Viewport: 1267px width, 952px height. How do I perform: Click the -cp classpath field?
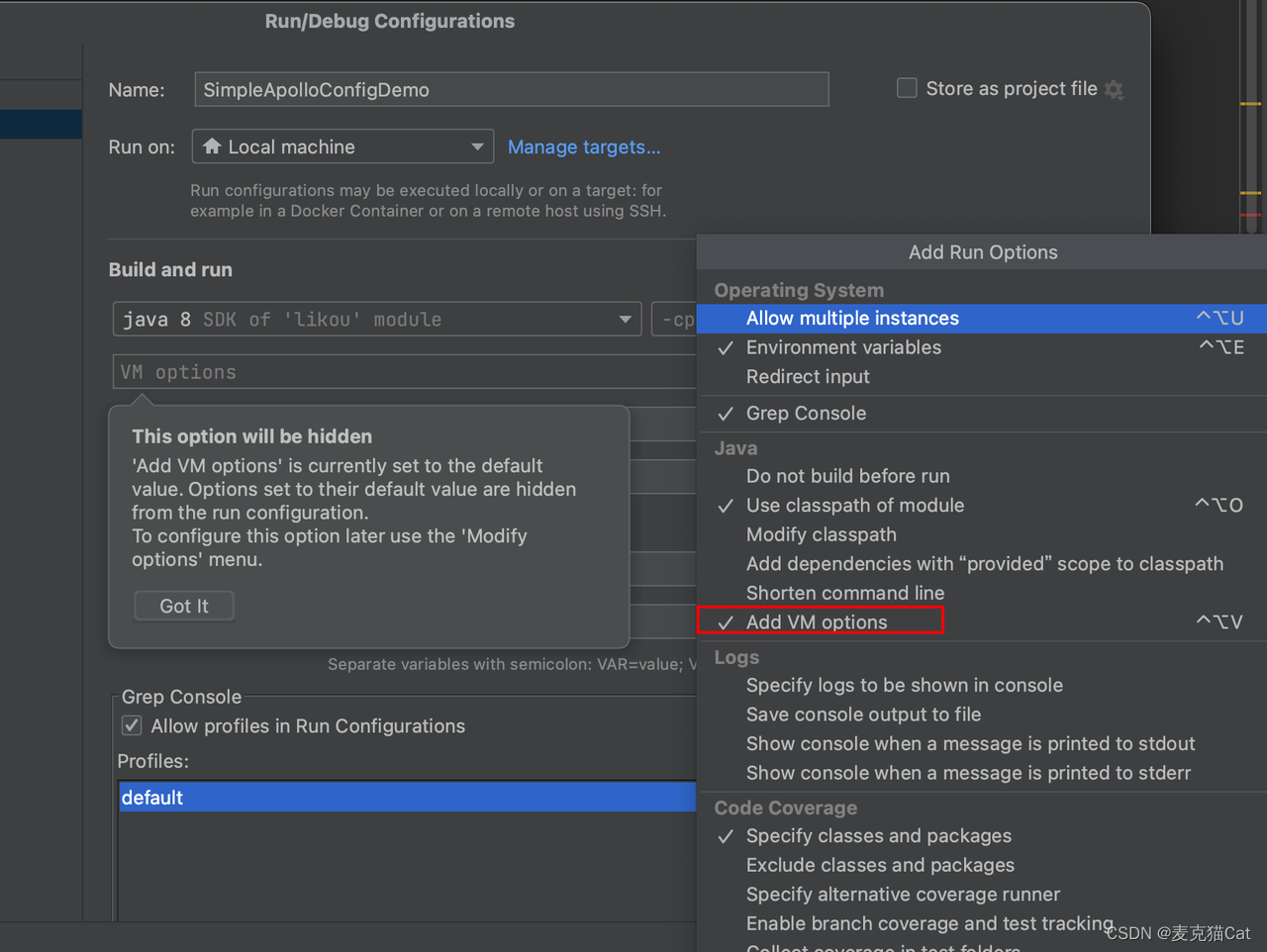pyautogui.click(x=674, y=320)
